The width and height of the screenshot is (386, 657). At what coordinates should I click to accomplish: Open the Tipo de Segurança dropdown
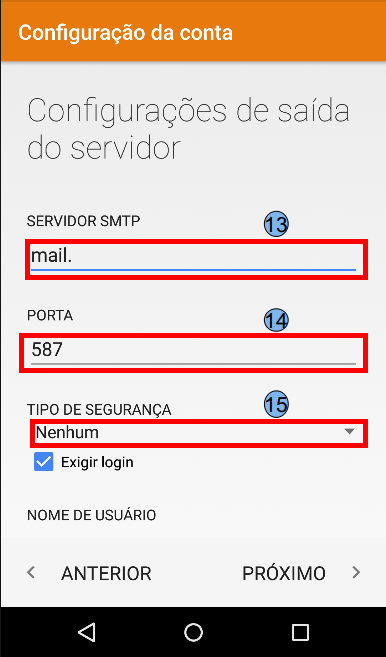click(x=199, y=433)
